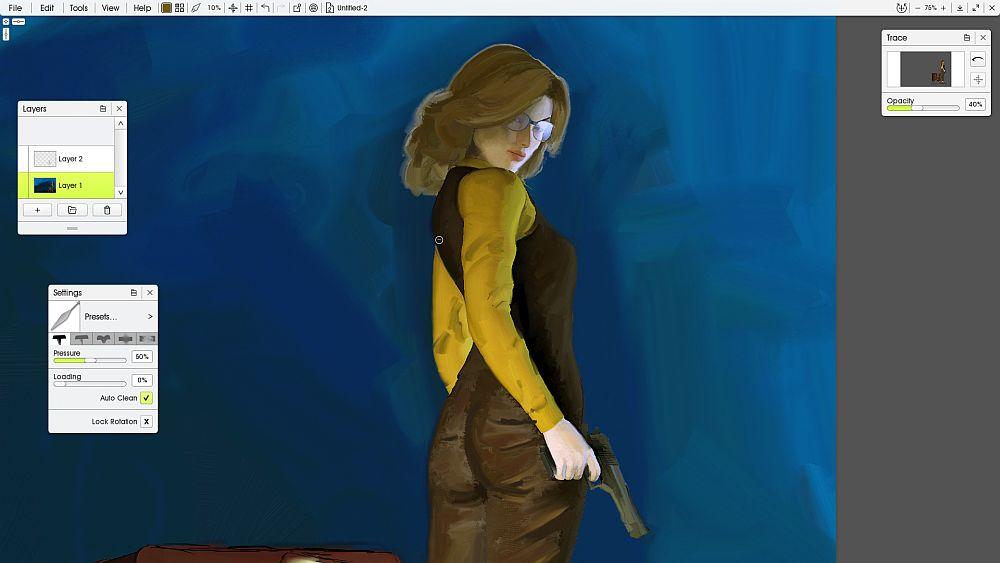The image size is (1000, 563).
Task: Toggle visibility strip of Layer 1
Action: click(24, 186)
